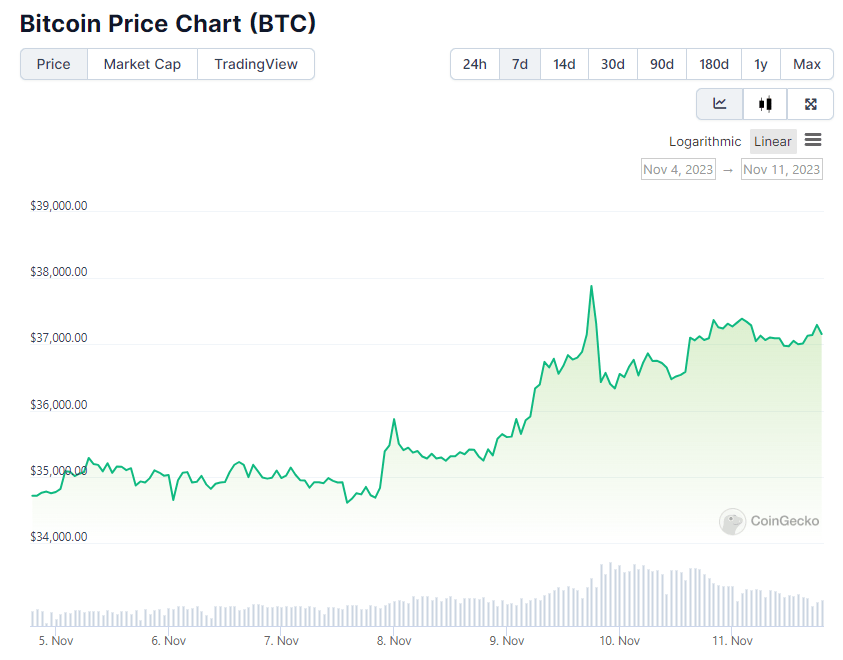Screen dimensions: 843x660
Task: Show the 180d price range
Action: [714, 64]
